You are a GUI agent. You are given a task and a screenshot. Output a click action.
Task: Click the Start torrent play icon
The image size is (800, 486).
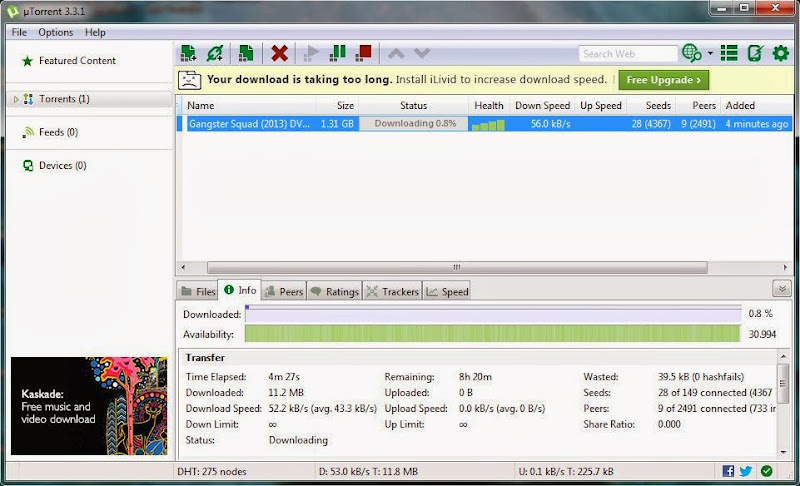[311, 53]
